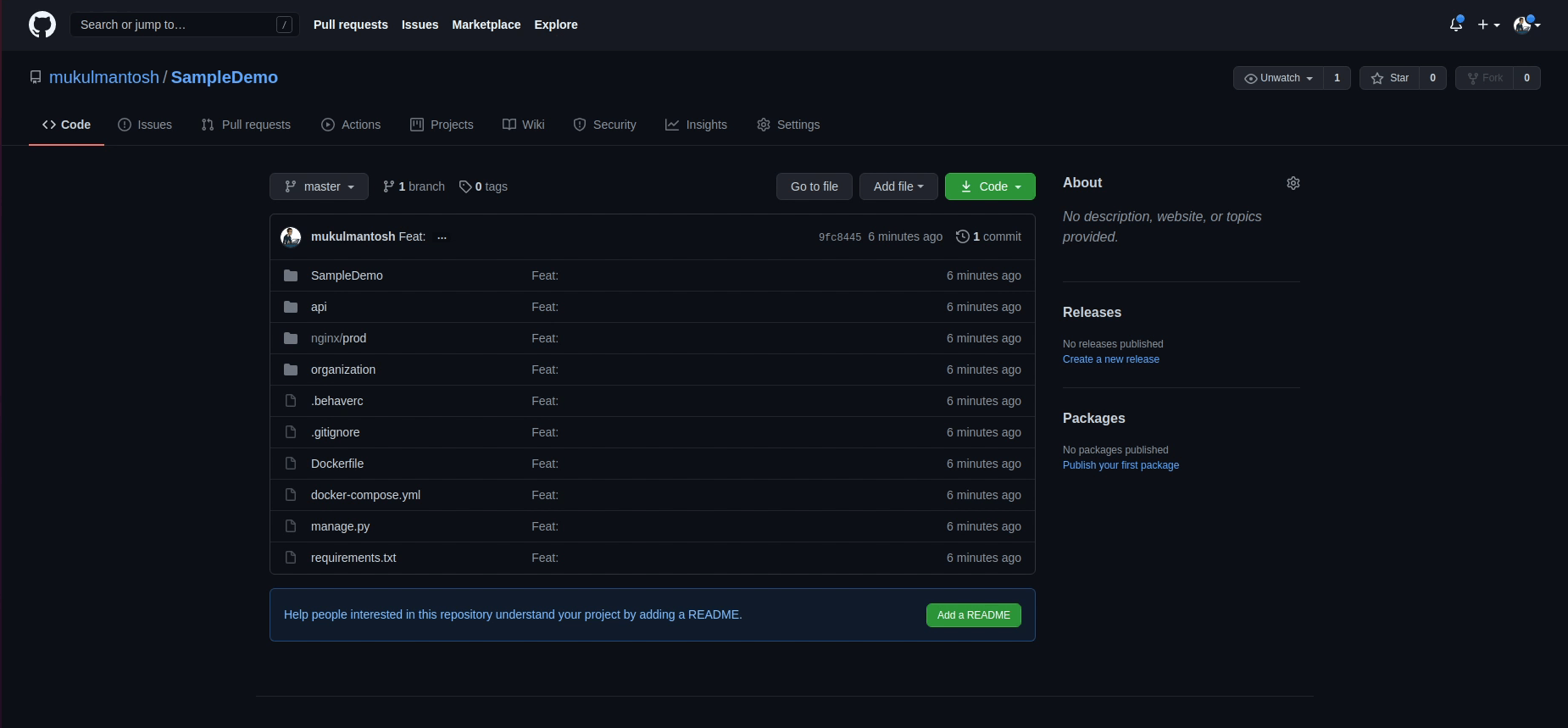Open the manage.py file name

pyautogui.click(x=340, y=526)
